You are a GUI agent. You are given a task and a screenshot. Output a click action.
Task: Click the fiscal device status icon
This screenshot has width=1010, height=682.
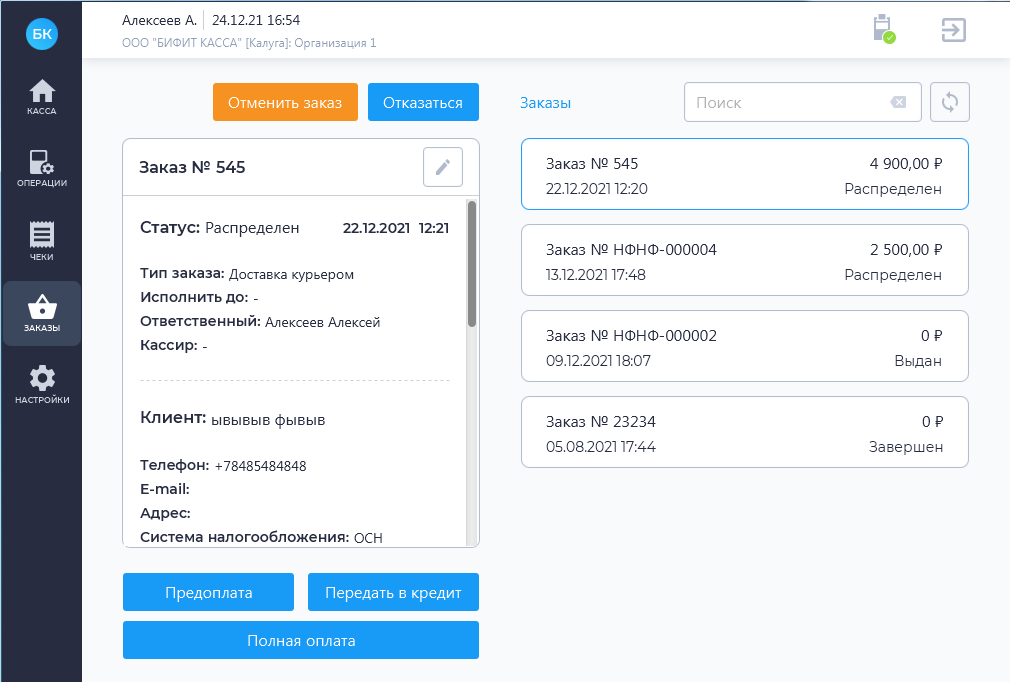click(x=882, y=29)
